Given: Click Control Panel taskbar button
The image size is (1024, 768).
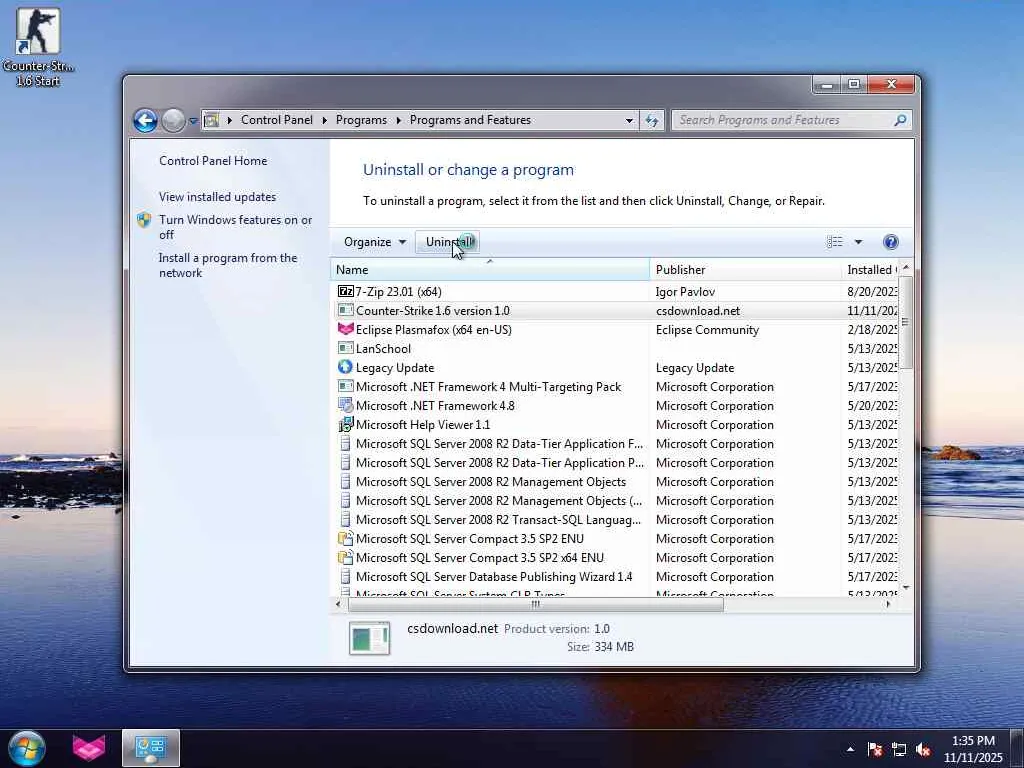Looking at the screenshot, I should [150, 748].
